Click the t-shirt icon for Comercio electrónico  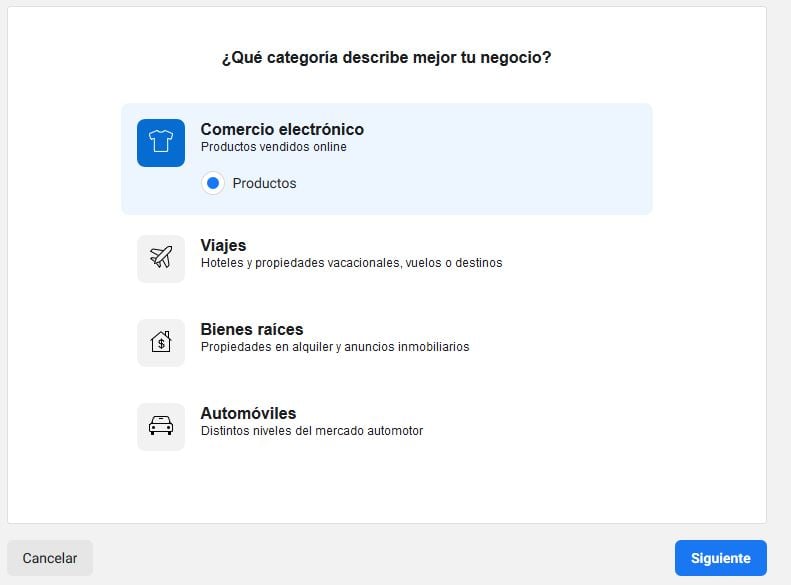161,143
